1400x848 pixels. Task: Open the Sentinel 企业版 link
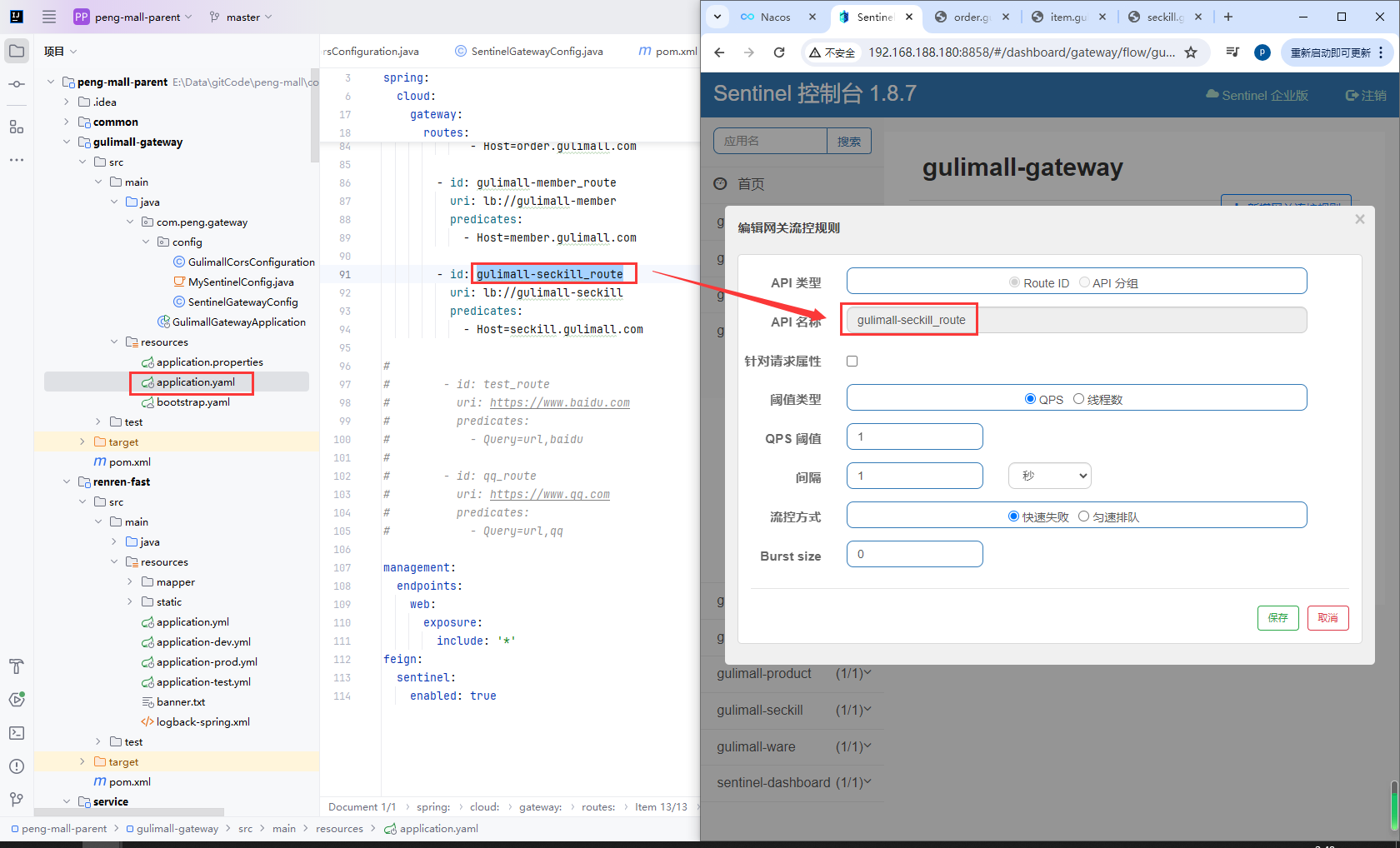[1257, 95]
